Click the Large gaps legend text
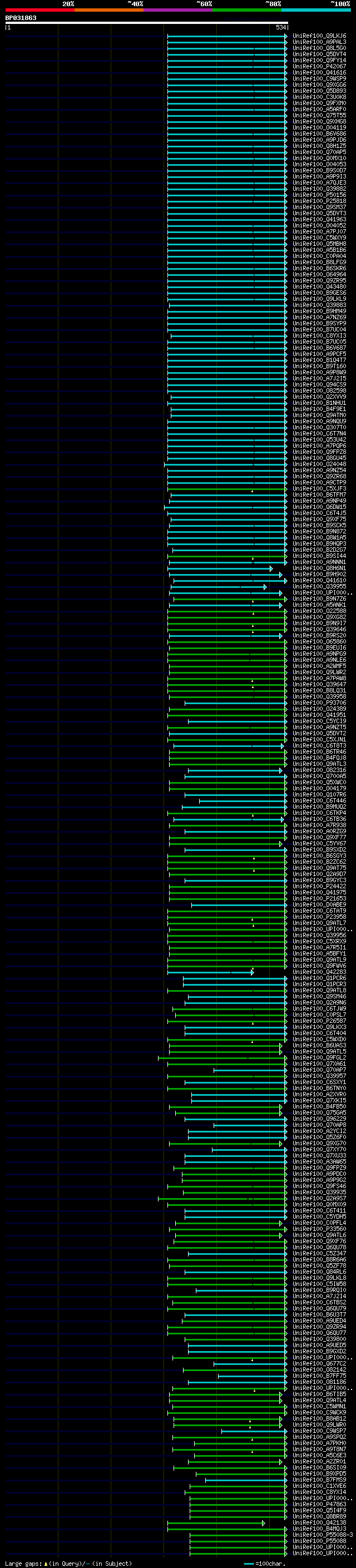The height and width of the screenshot is (1568, 356). pos(70,1563)
